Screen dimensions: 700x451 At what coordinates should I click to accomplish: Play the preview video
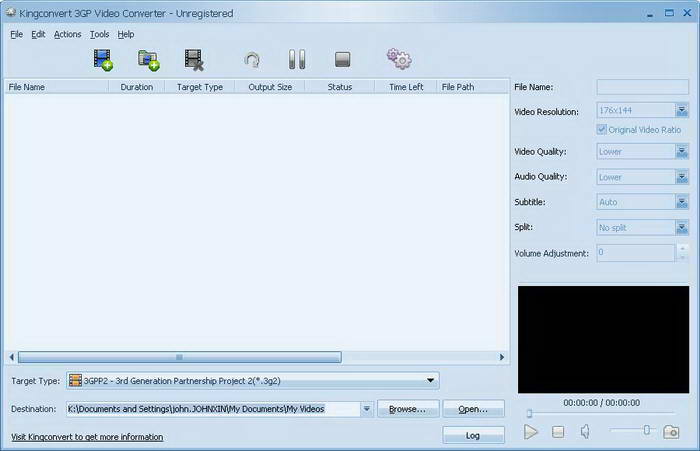(530, 432)
